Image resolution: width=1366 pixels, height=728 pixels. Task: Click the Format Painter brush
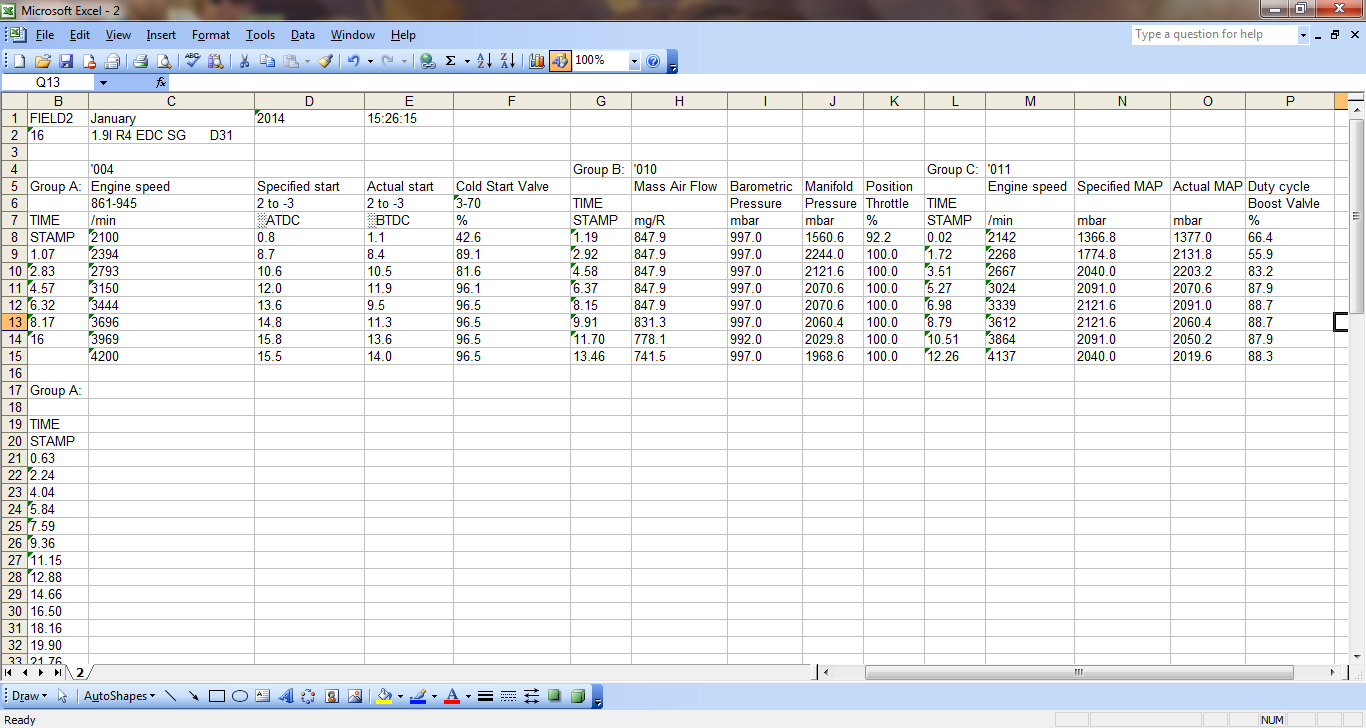point(325,61)
